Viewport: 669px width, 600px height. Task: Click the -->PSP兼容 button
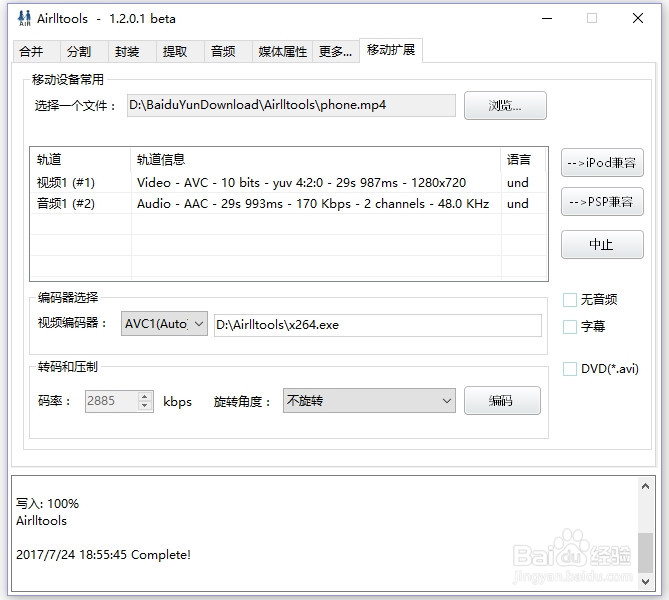point(602,201)
